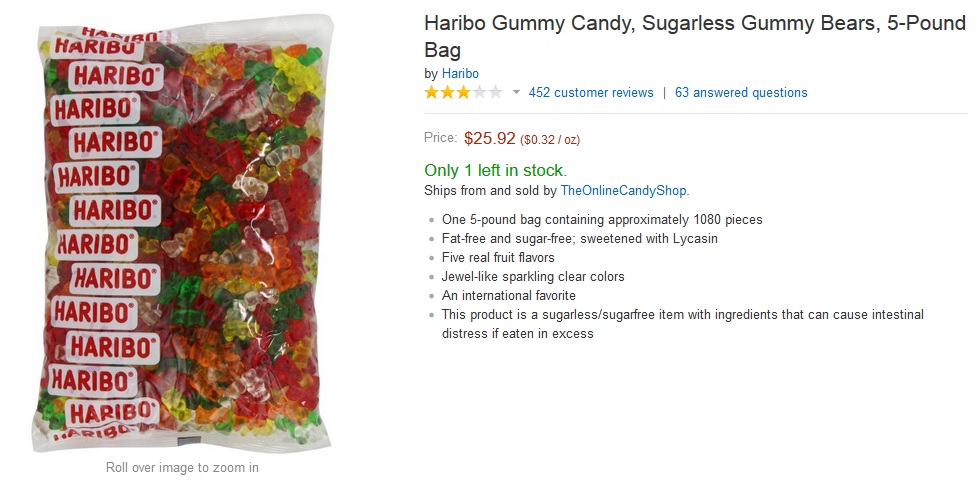Viewport: 980px width, 483px height.
Task: Open the 452 customer reviews link
Action: (591, 92)
